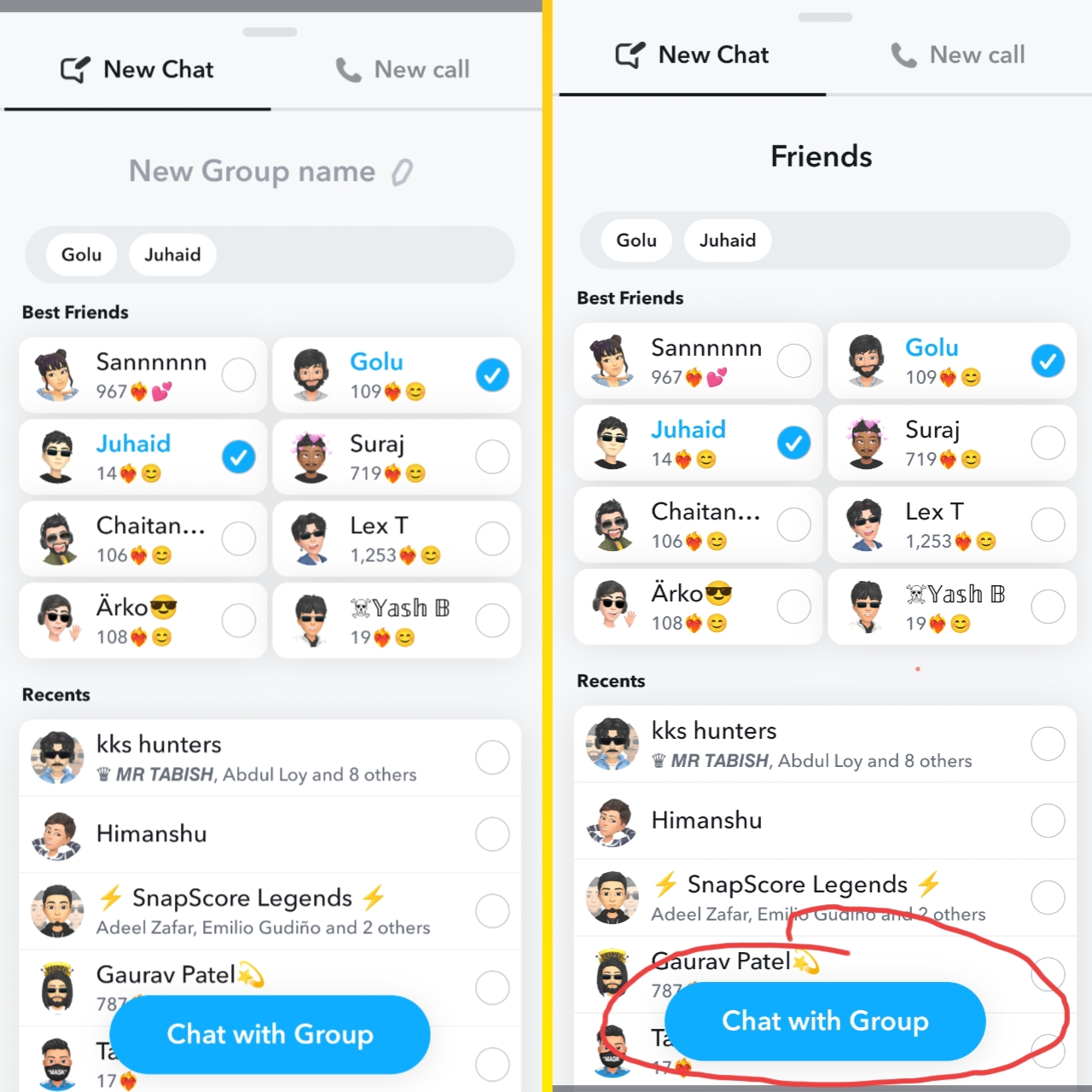Viewport: 1092px width, 1092px height.
Task: Tap the compose icon in right New Chat tab
Action: 630,55
